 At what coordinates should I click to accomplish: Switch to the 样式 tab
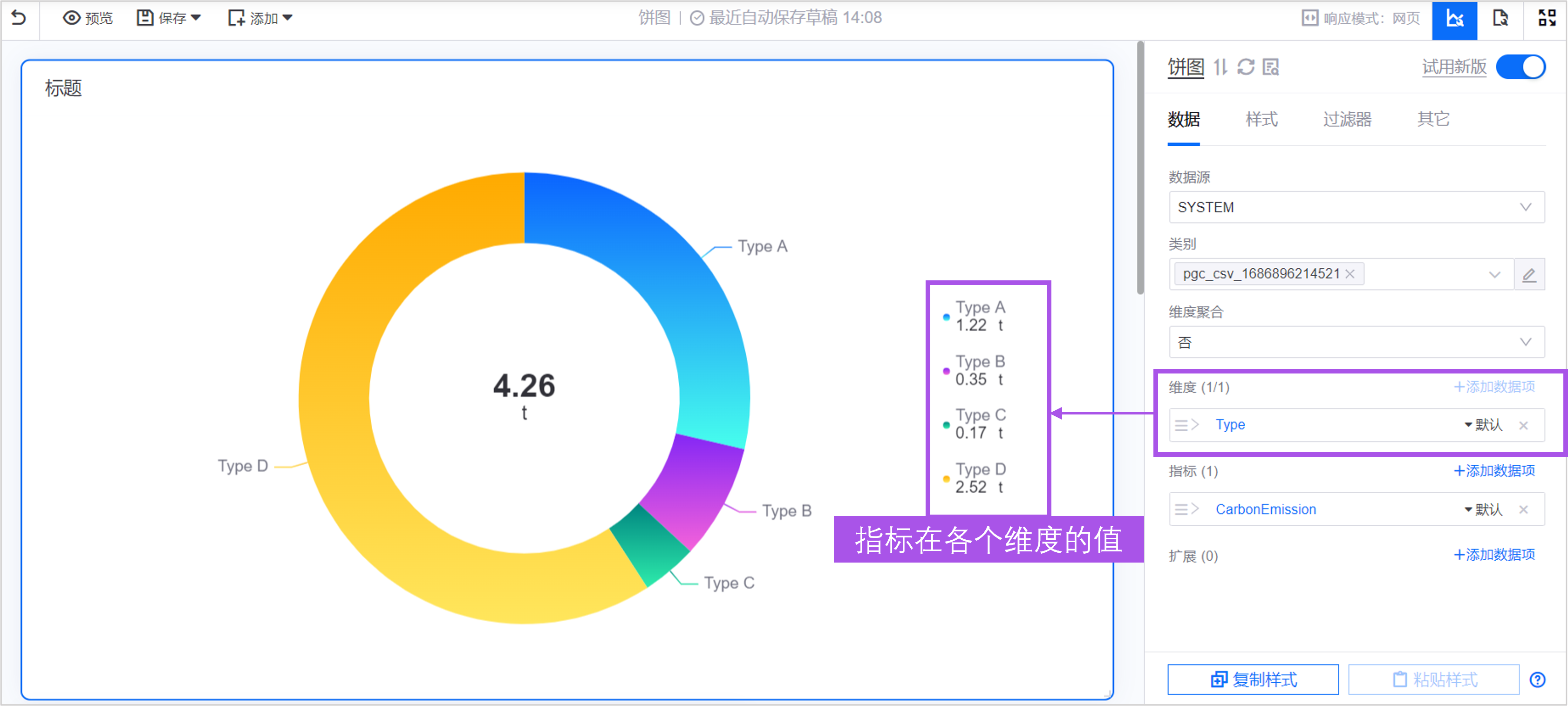1261,119
